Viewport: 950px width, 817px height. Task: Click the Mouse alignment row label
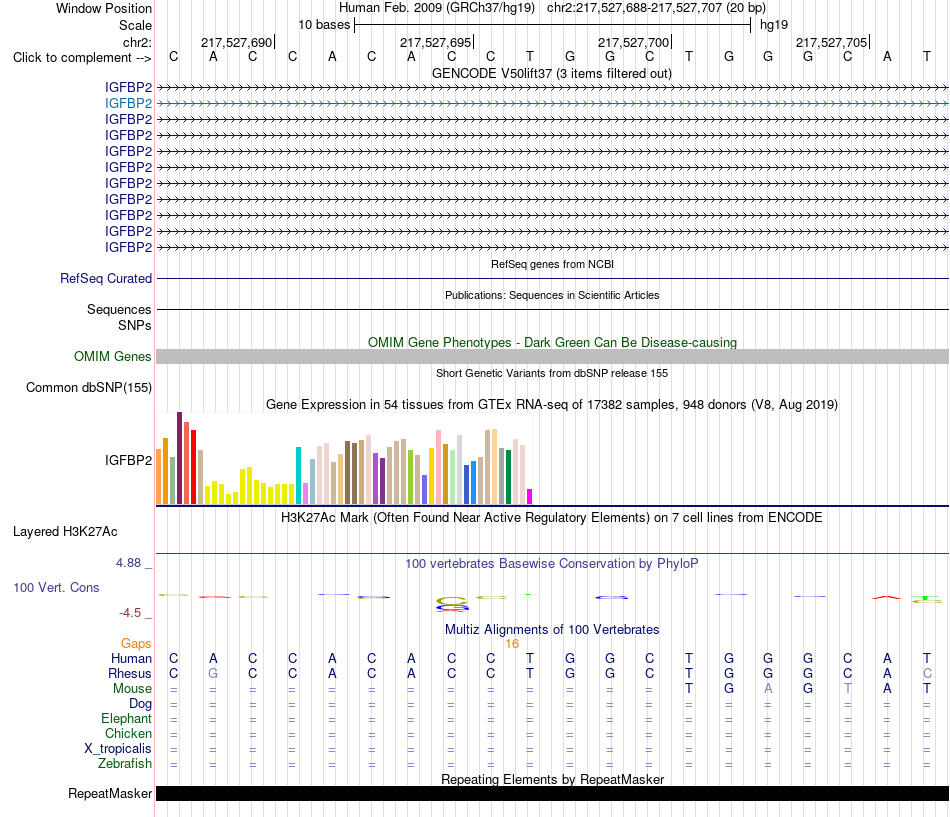pos(132,689)
